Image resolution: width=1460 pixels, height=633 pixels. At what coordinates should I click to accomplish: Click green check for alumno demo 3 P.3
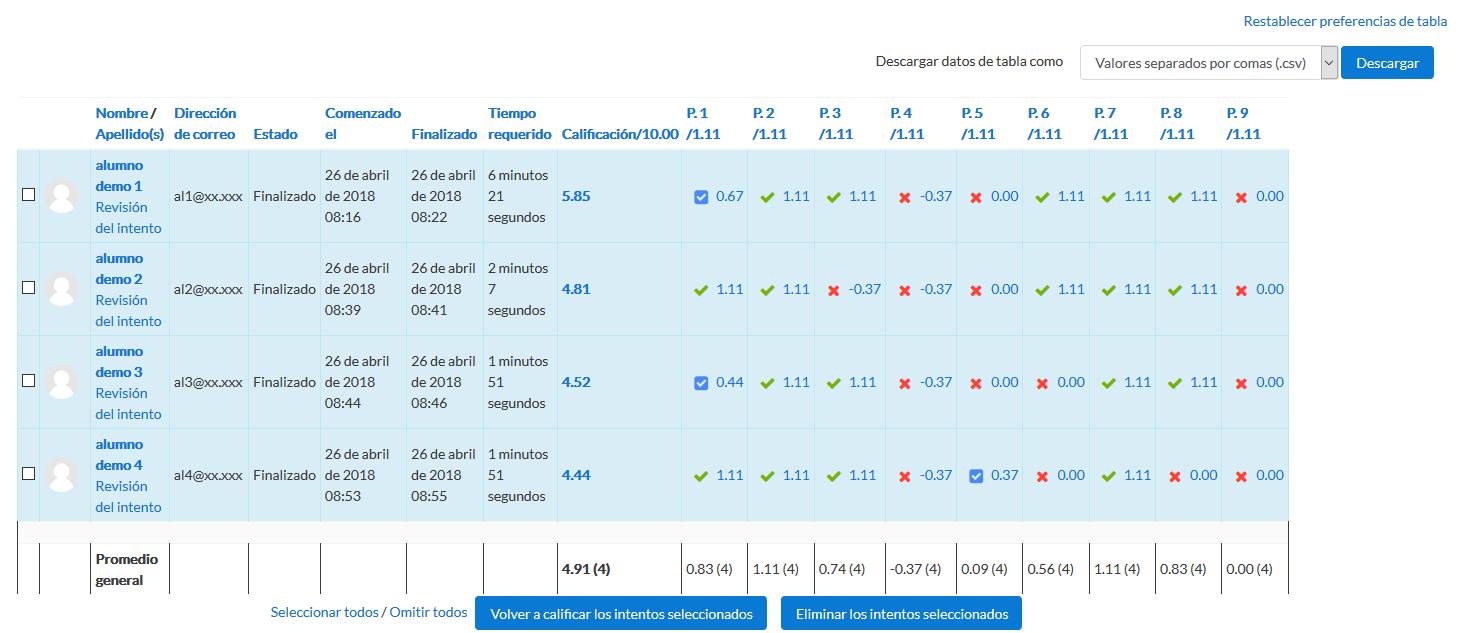point(833,383)
